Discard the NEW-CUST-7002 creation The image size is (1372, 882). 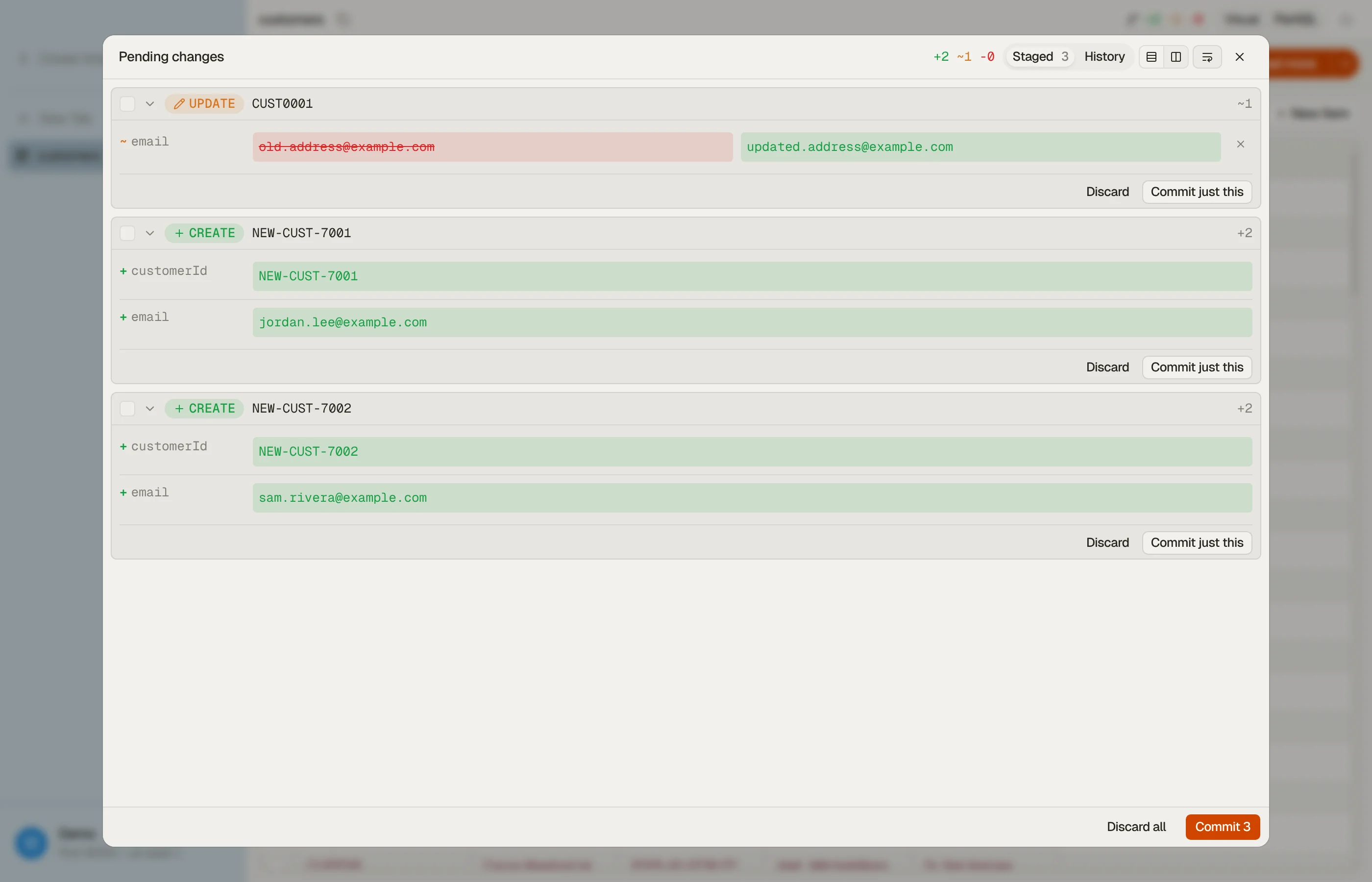pos(1107,542)
